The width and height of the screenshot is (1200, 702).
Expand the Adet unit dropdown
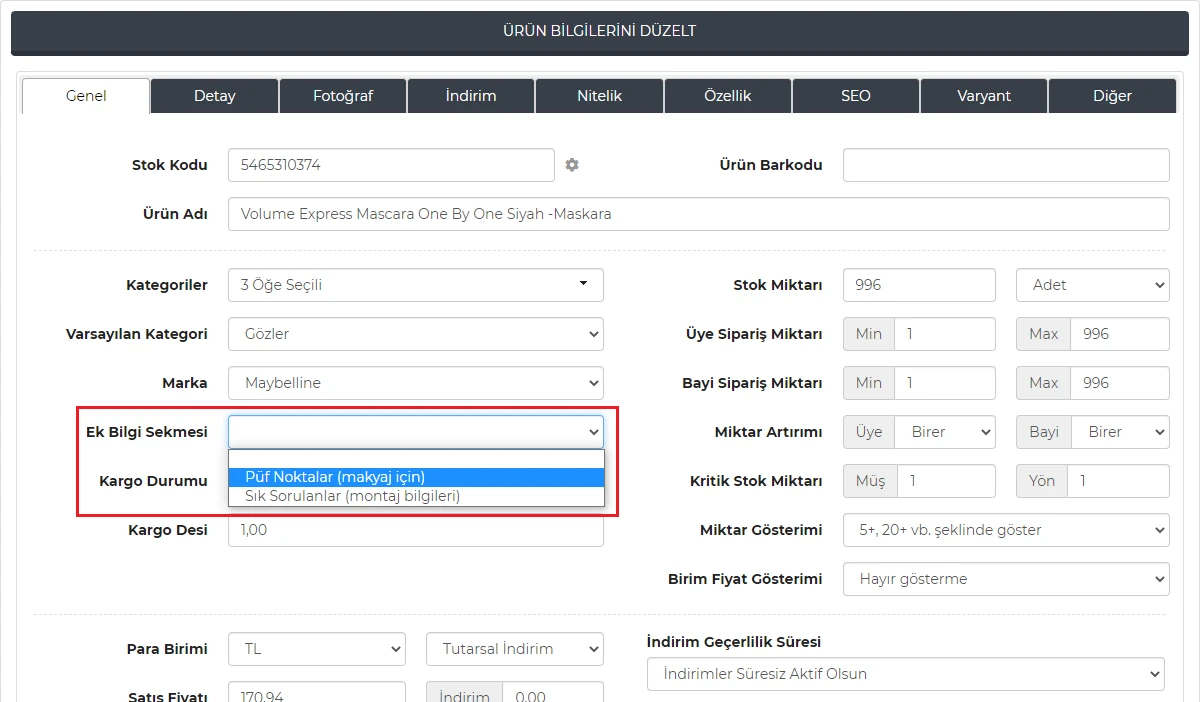pos(1092,285)
